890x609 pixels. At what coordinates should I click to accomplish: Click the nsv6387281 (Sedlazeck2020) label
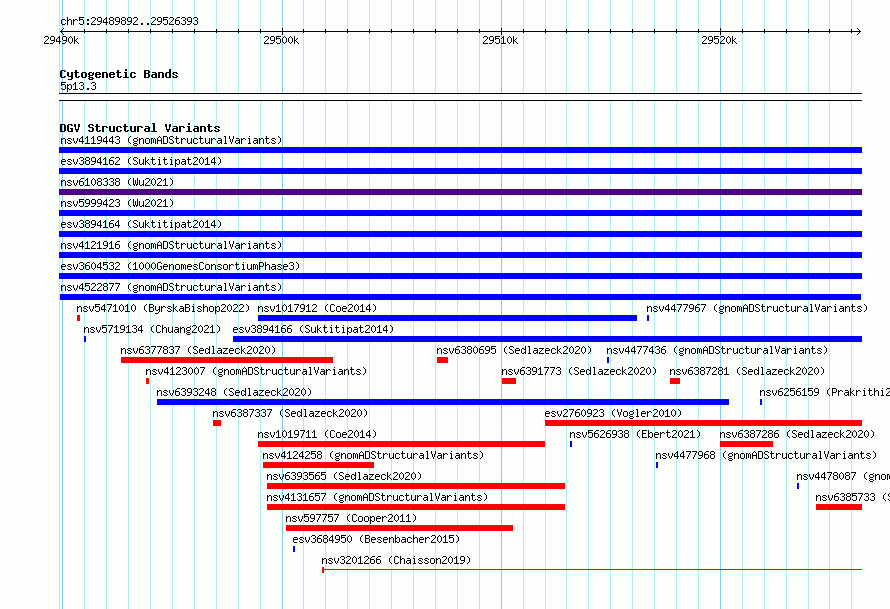click(x=747, y=371)
